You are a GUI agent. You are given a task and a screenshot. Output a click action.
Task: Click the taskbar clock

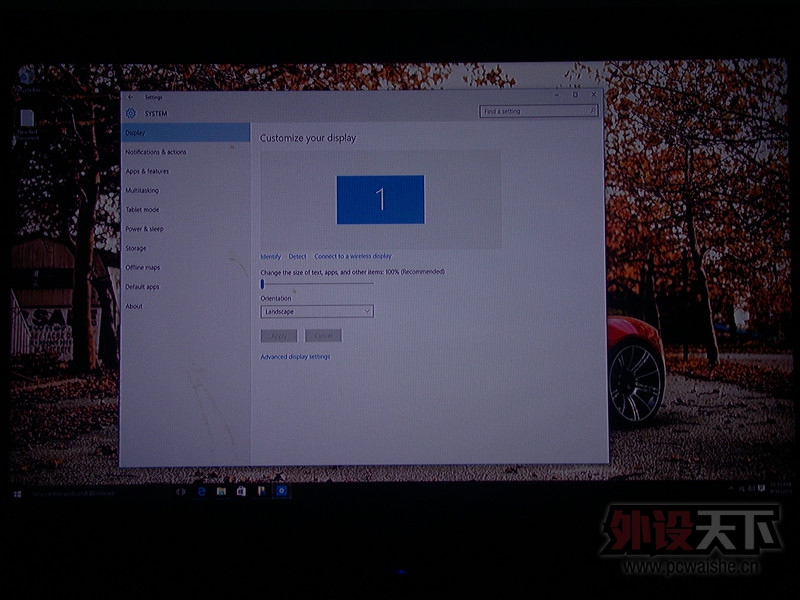[780, 487]
